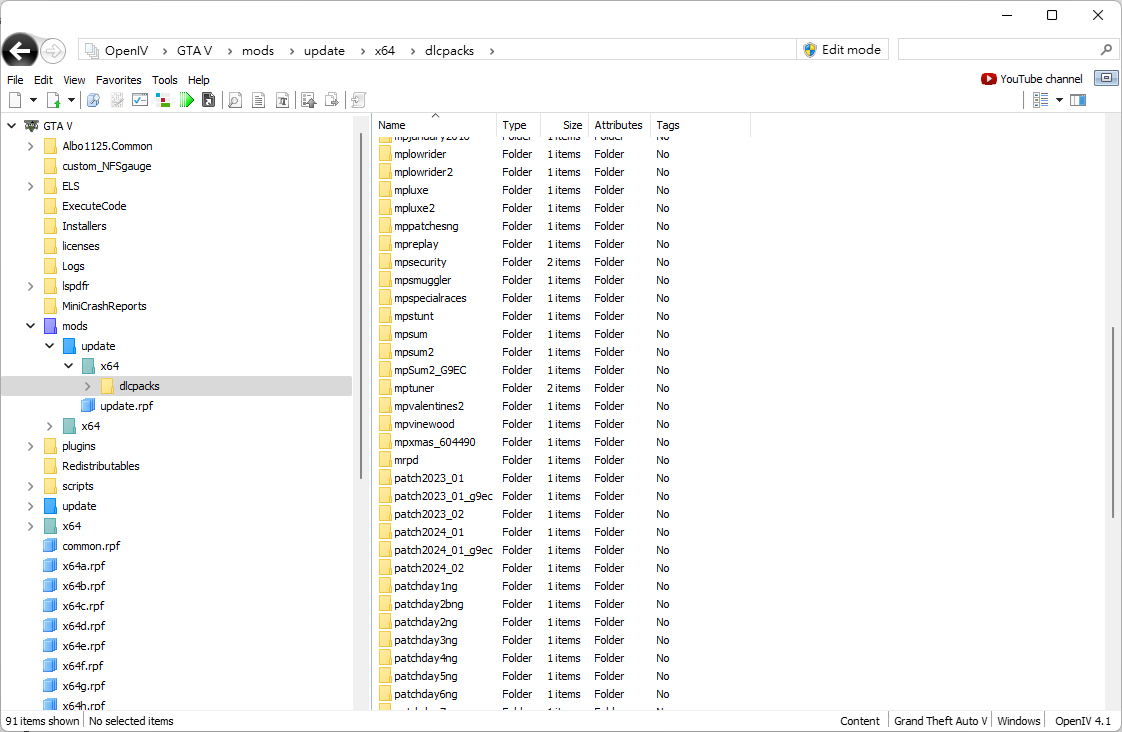Open the Edit menu
The height and width of the screenshot is (732, 1122).
[43, 80]
